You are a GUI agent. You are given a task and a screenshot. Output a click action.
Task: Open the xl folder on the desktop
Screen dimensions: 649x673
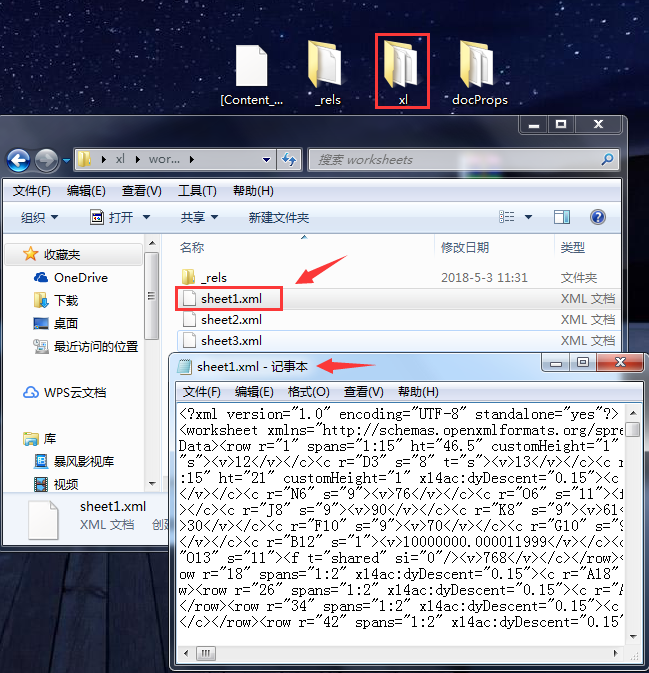pos(402,71)
